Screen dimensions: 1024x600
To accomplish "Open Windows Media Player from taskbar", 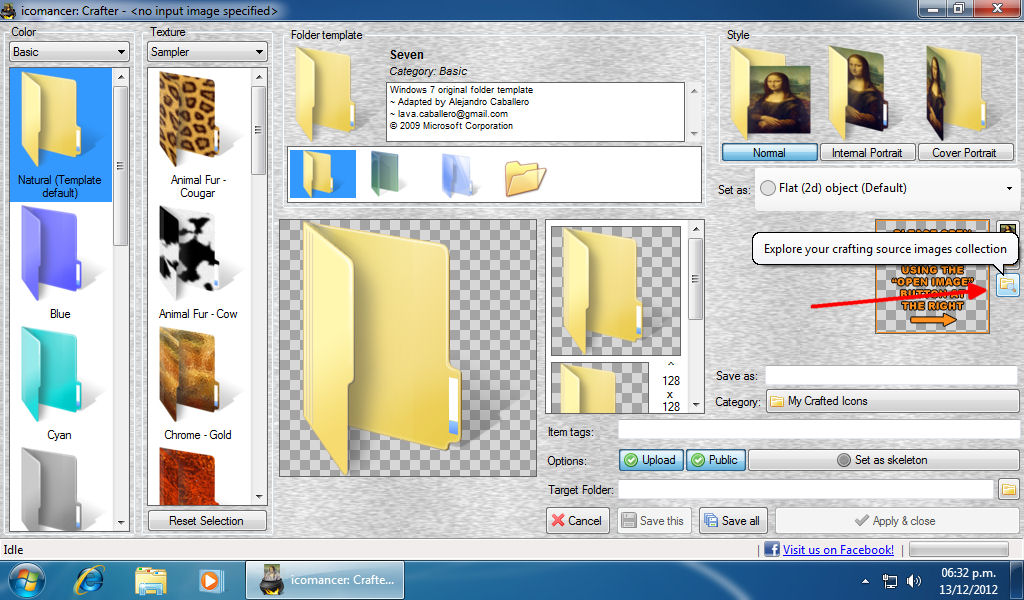I will [211, 580].
